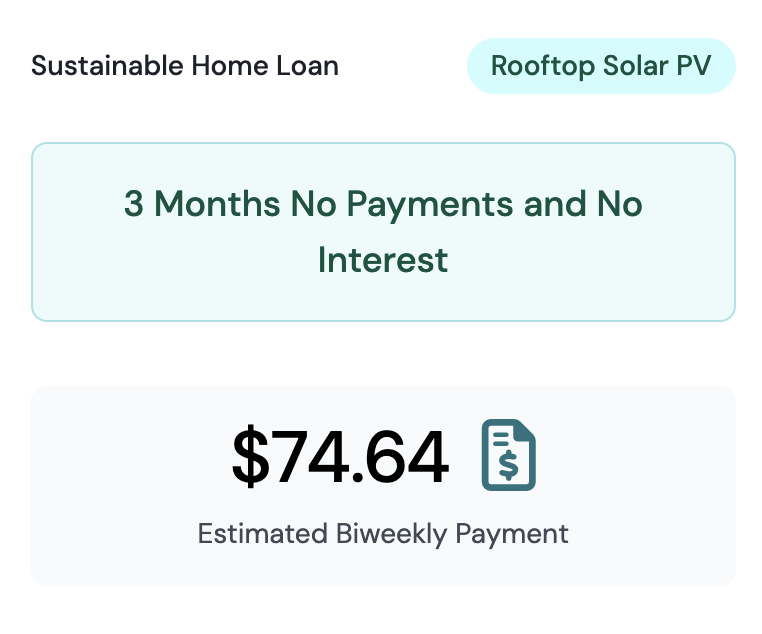Viewport: 762px width, 634px height.
Task: Click the dollar sign before 74.64
Action: (x=249, y=457)
